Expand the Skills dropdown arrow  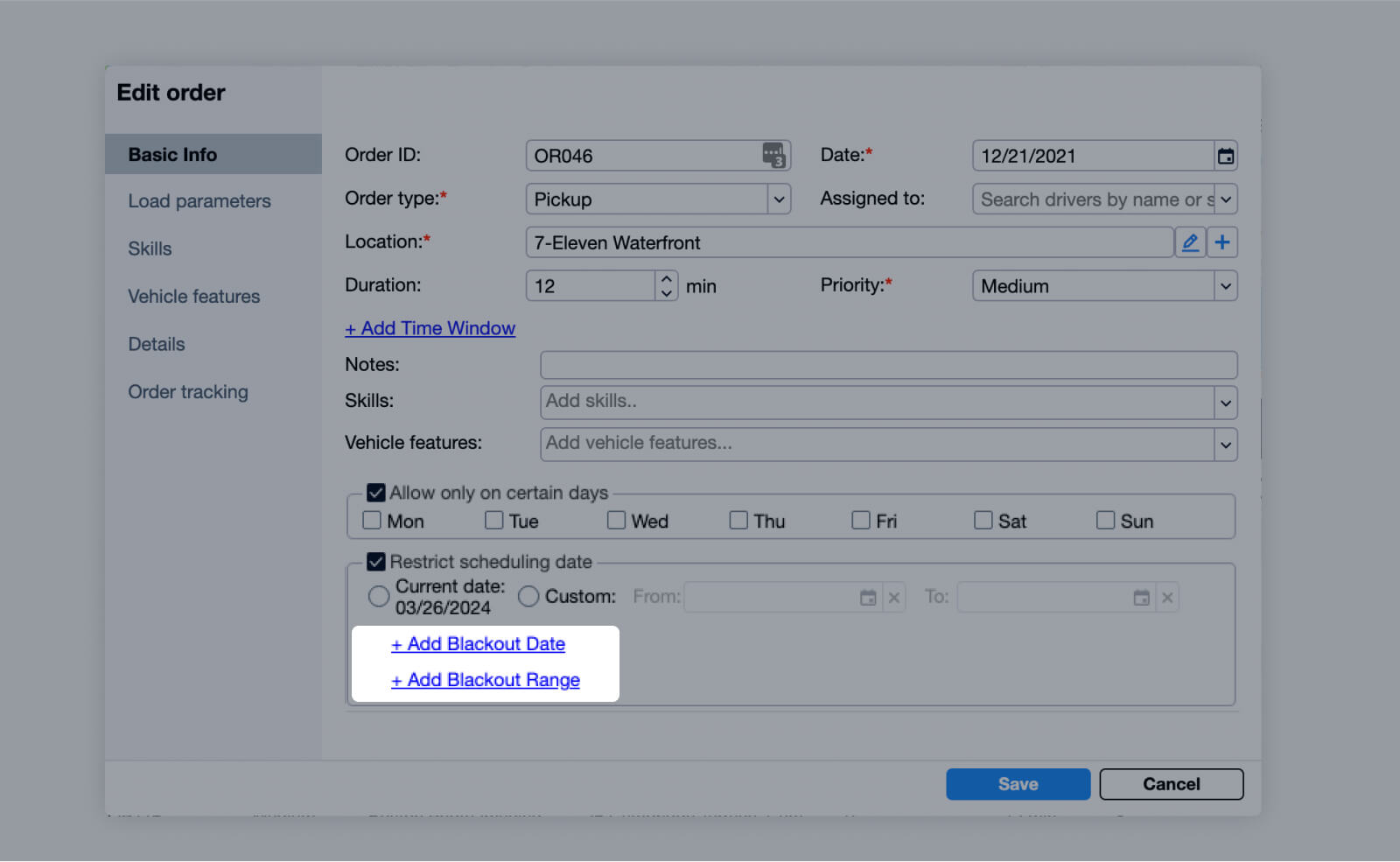coord(1225,403)
